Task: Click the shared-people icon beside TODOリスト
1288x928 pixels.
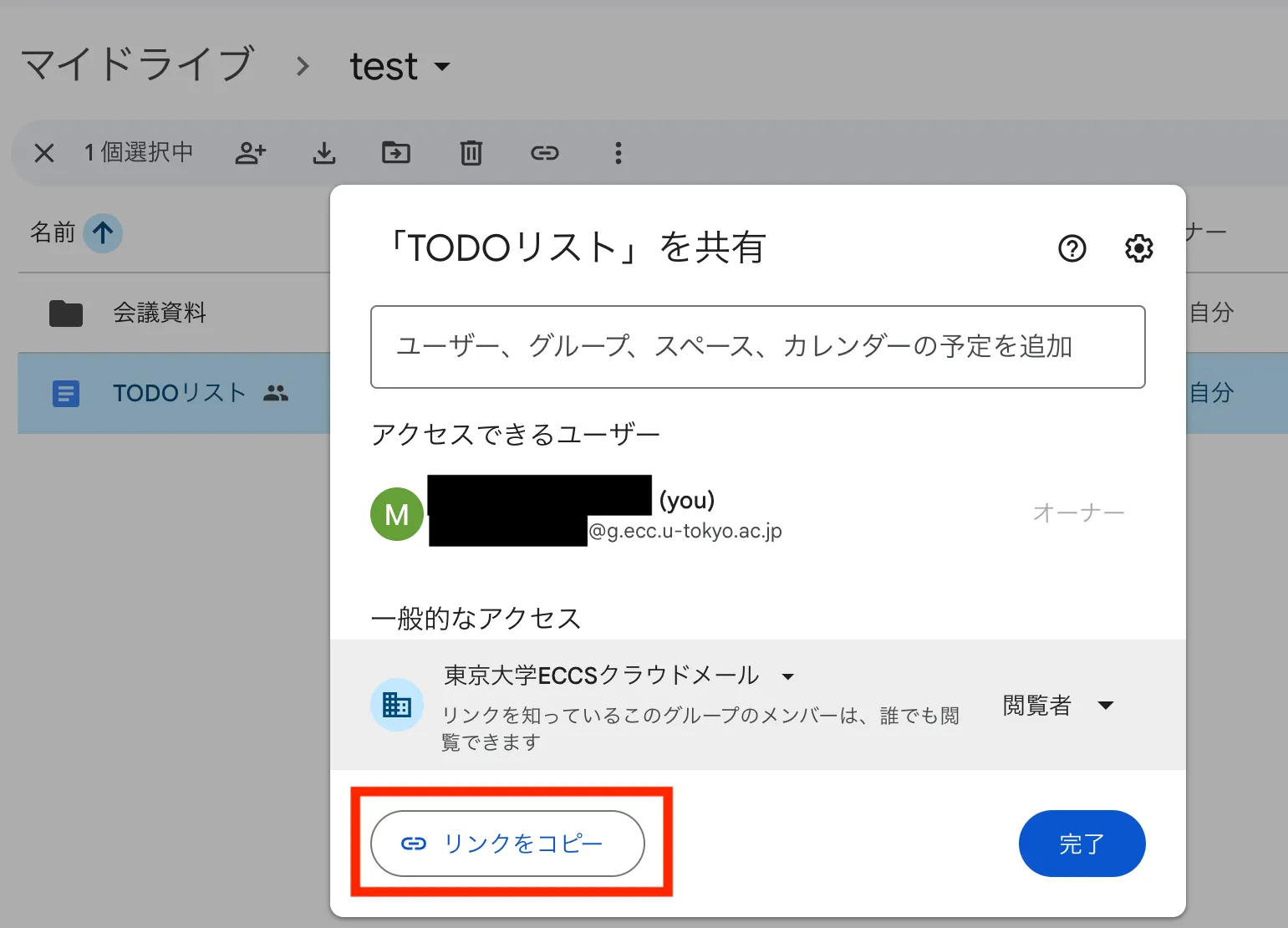Action: (x=276, y=393)
